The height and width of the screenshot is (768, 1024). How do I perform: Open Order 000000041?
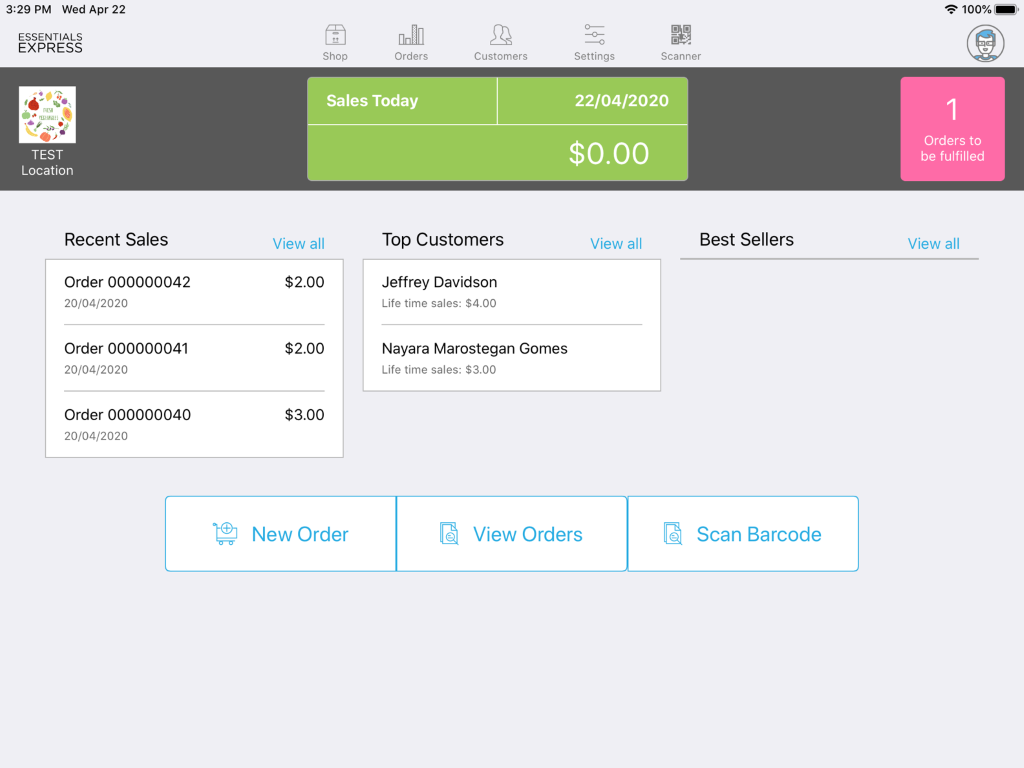point(194,358)
